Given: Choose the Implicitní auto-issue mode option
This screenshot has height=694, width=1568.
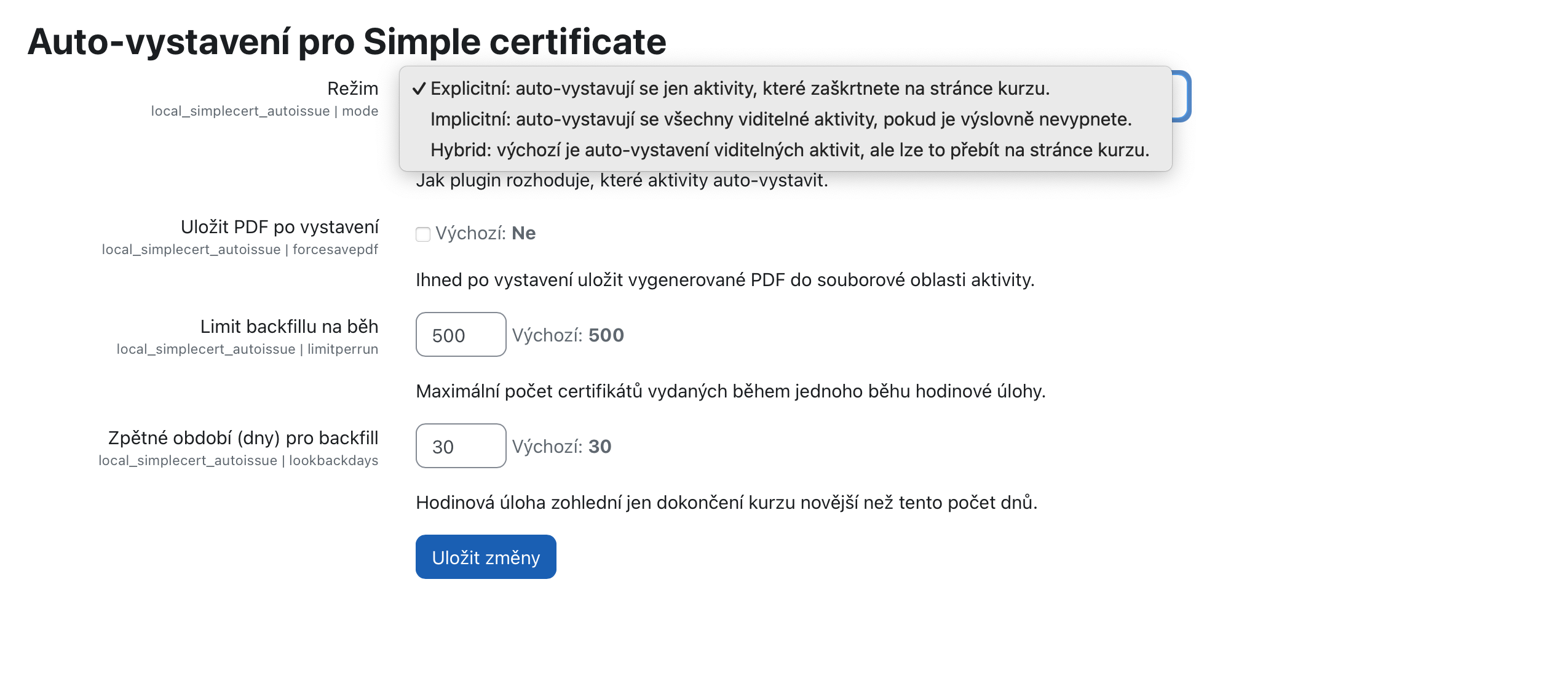Looking at the screenshot, I should [780, 119].
